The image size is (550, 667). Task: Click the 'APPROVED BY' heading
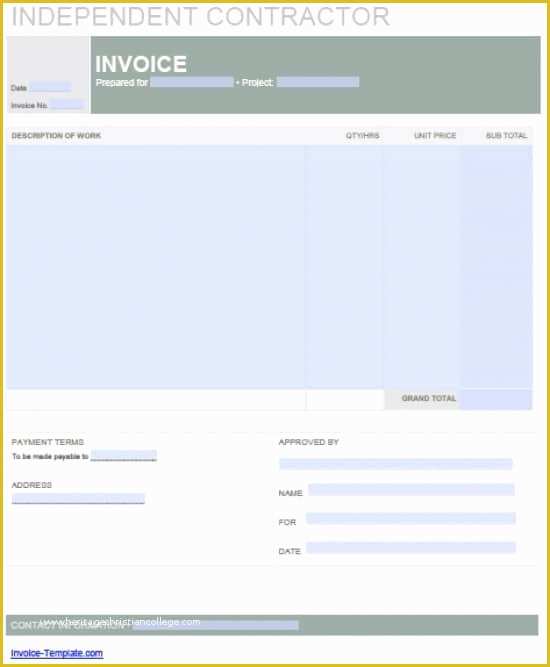pos(309,442)
